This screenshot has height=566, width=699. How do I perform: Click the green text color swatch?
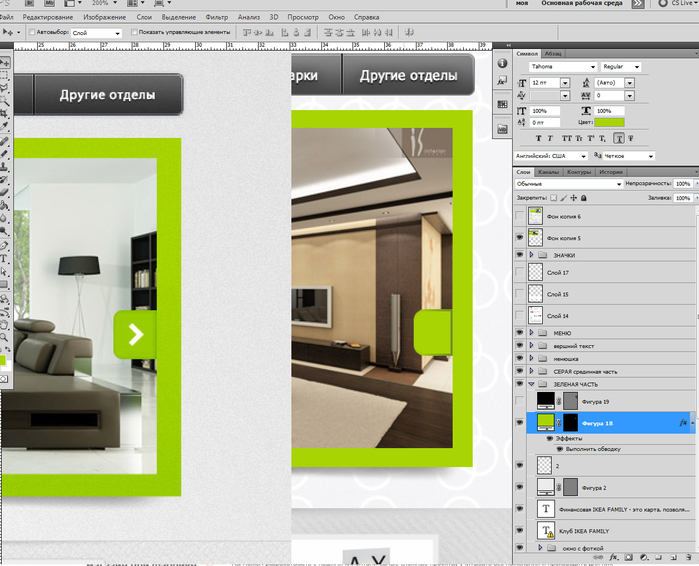(x=609, y=123)
